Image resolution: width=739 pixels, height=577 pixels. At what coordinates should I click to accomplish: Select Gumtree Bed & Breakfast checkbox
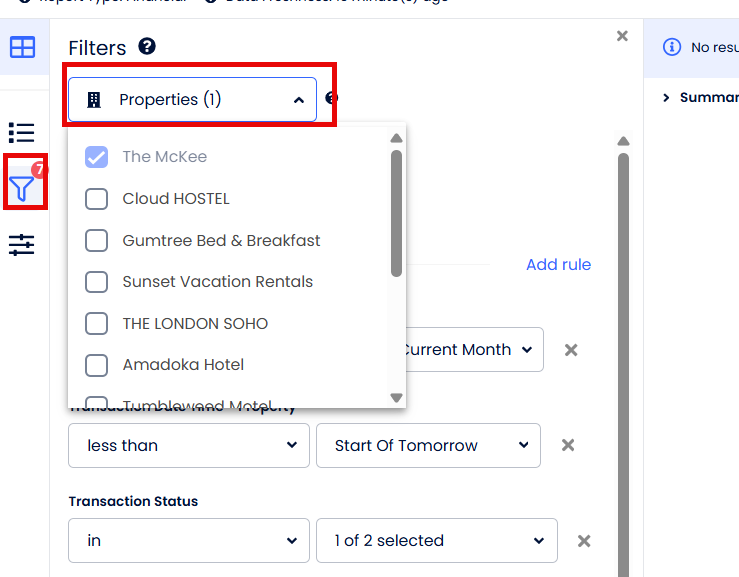(97, 241)
